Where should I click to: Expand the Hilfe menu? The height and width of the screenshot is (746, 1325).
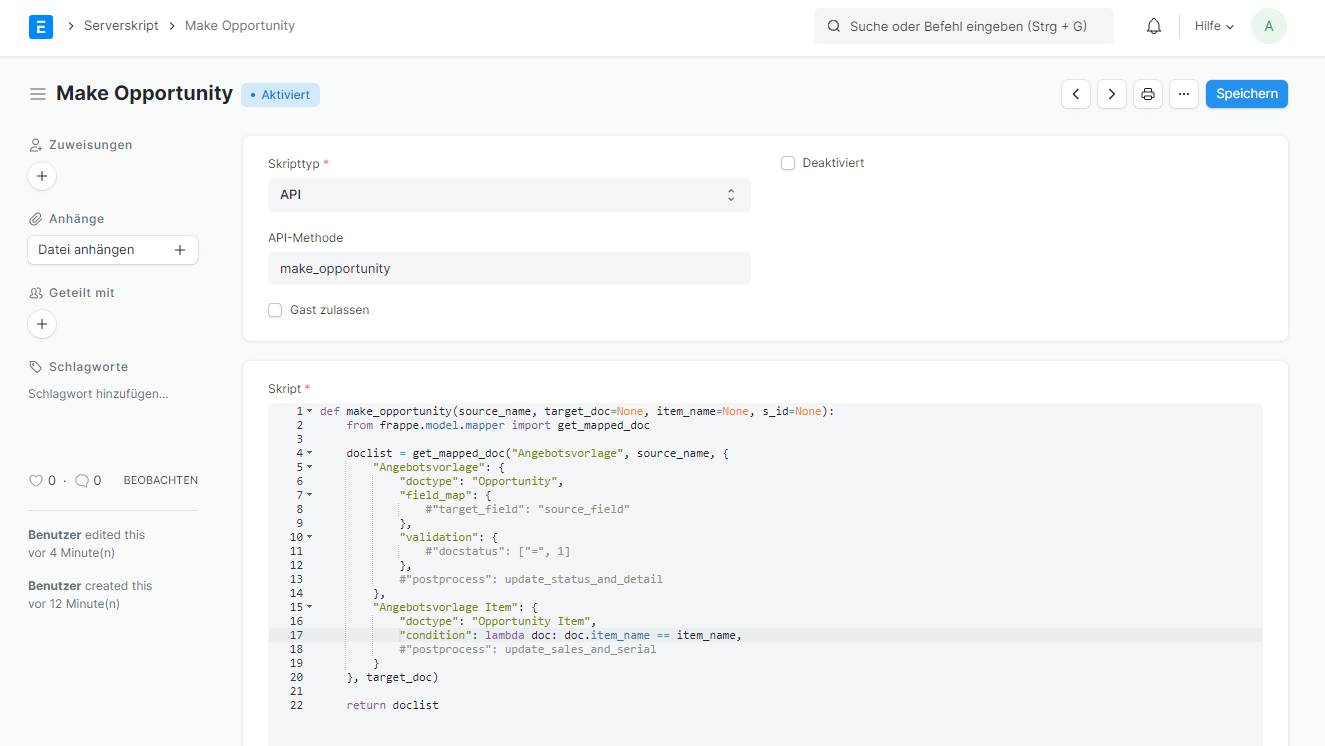(1214, 26)
